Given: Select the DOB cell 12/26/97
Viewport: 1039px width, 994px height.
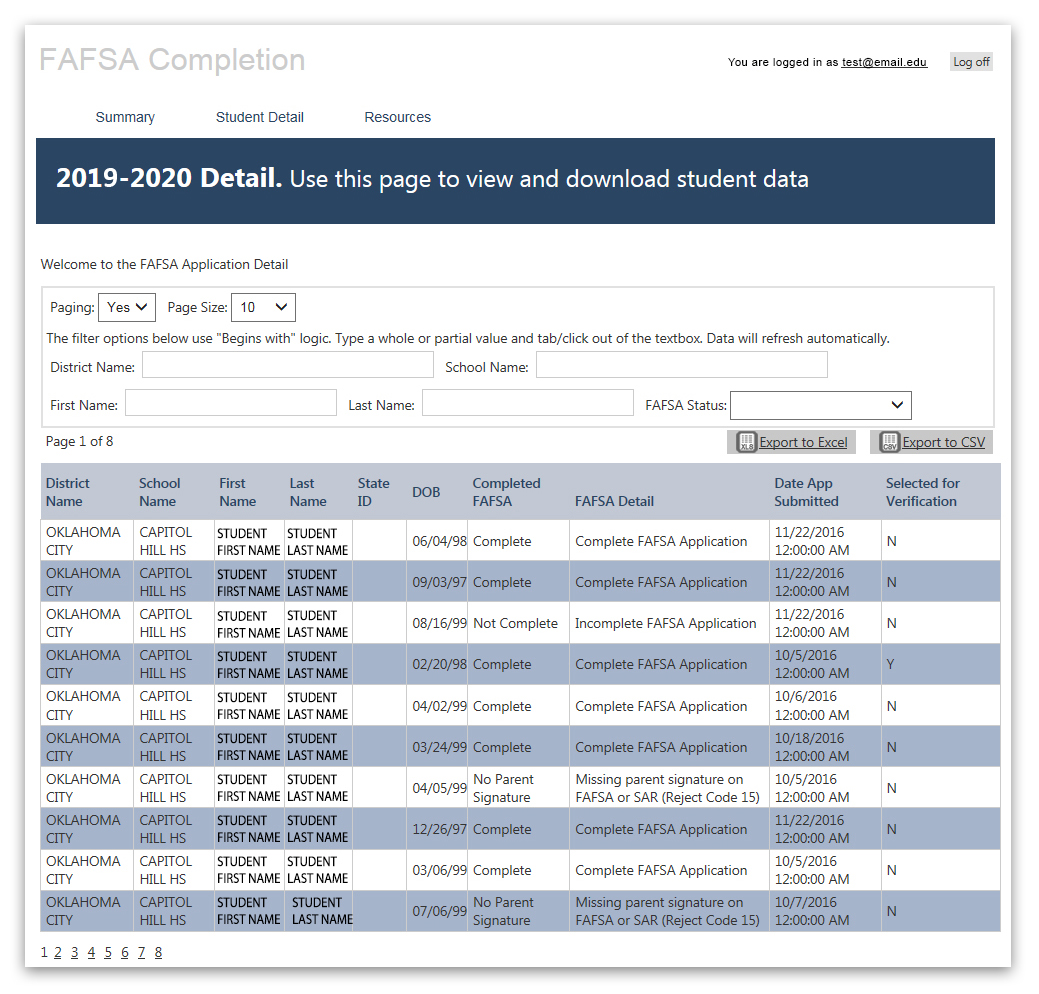Looking at the screenshot, I should [x=439, y=829].
